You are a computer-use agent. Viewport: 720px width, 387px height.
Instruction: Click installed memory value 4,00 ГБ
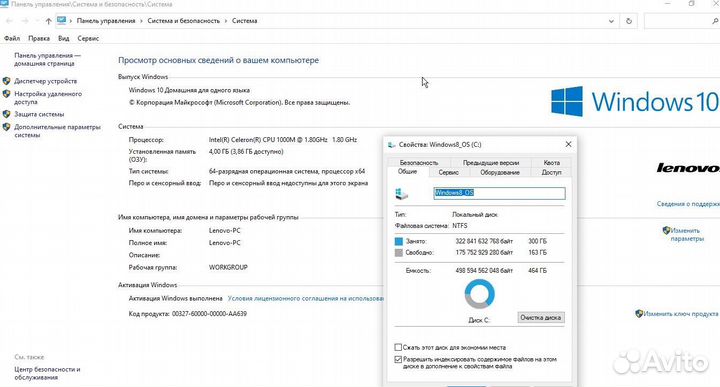click(x=246, y=151)
